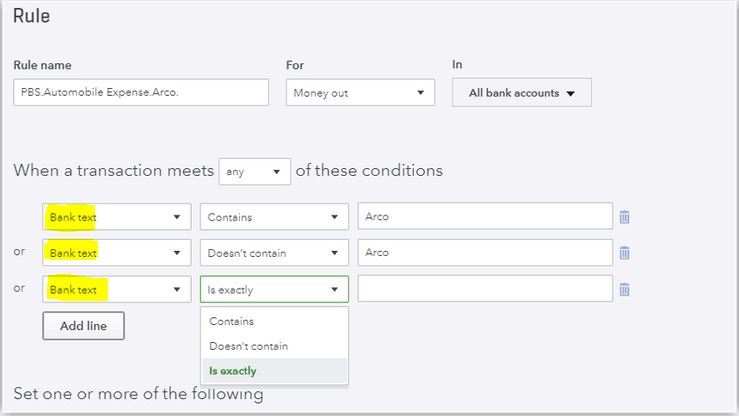Viewport: 739px width, 416px height.
Task: Click the empty third condition value field
Action: point(485,289)
